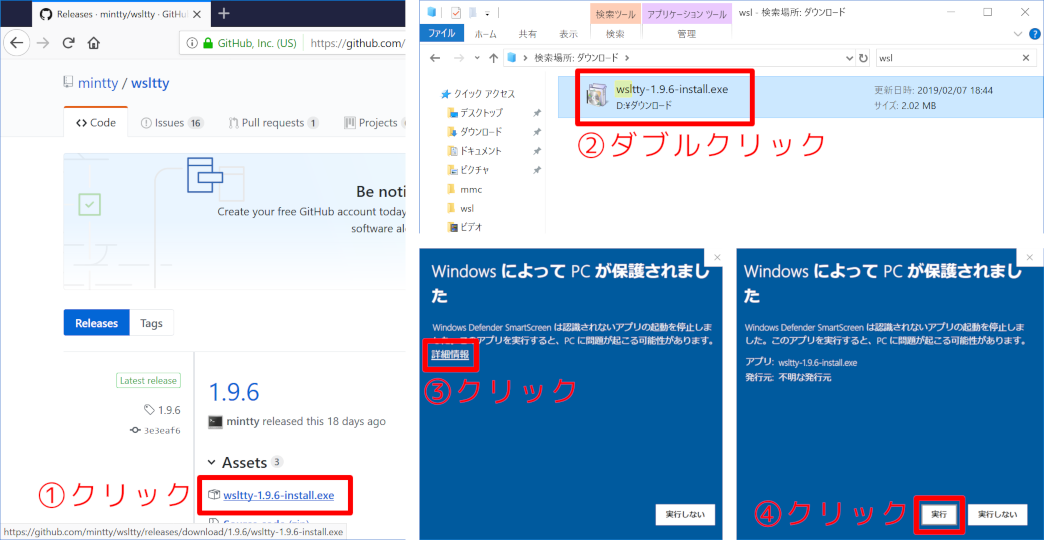Select ビデオ in Explorer sidebar
The width and height of the screenshot is (1044, 540).
[465, 227]
